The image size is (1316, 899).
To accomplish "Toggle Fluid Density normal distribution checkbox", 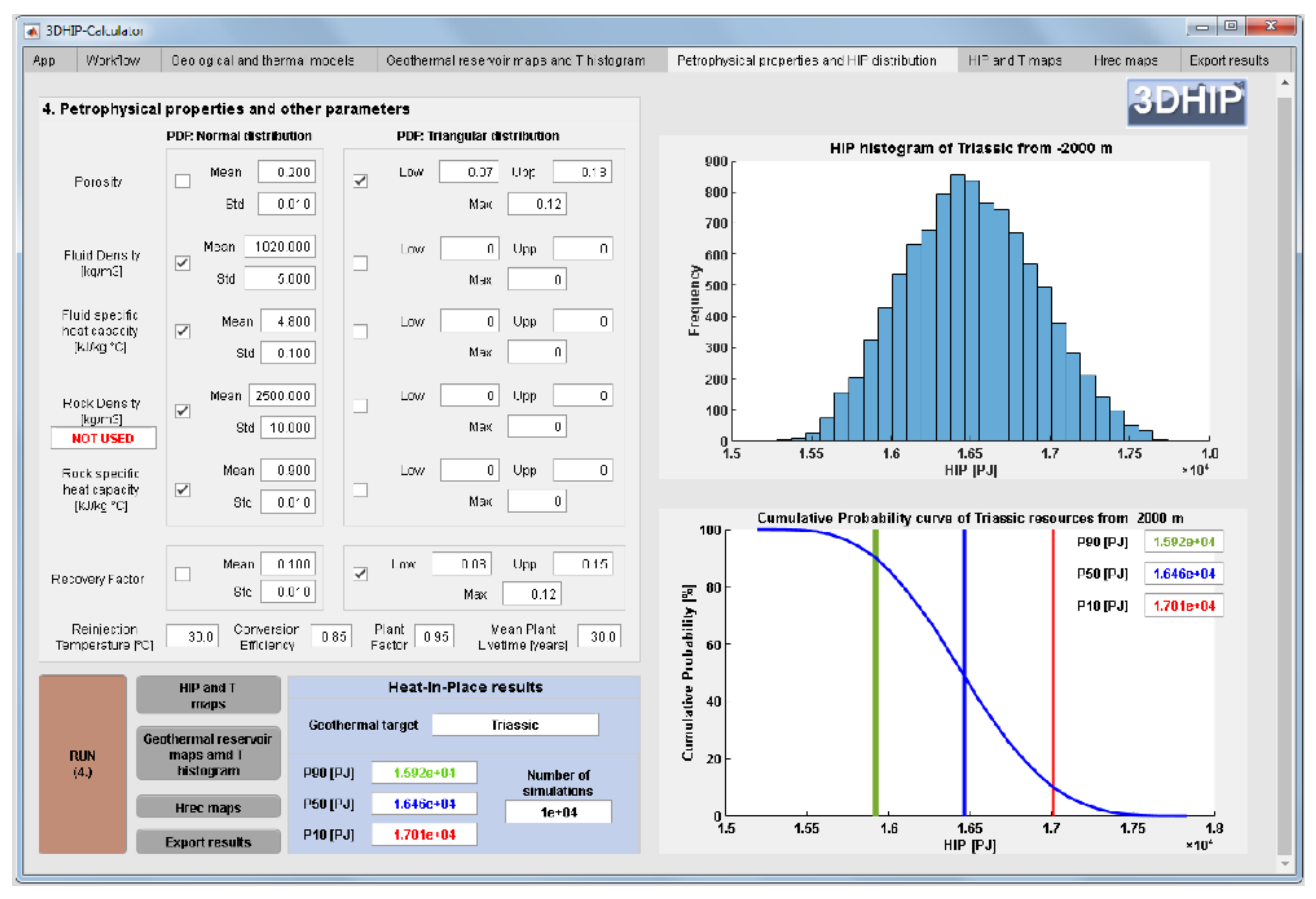I will (x=182, y=263).
